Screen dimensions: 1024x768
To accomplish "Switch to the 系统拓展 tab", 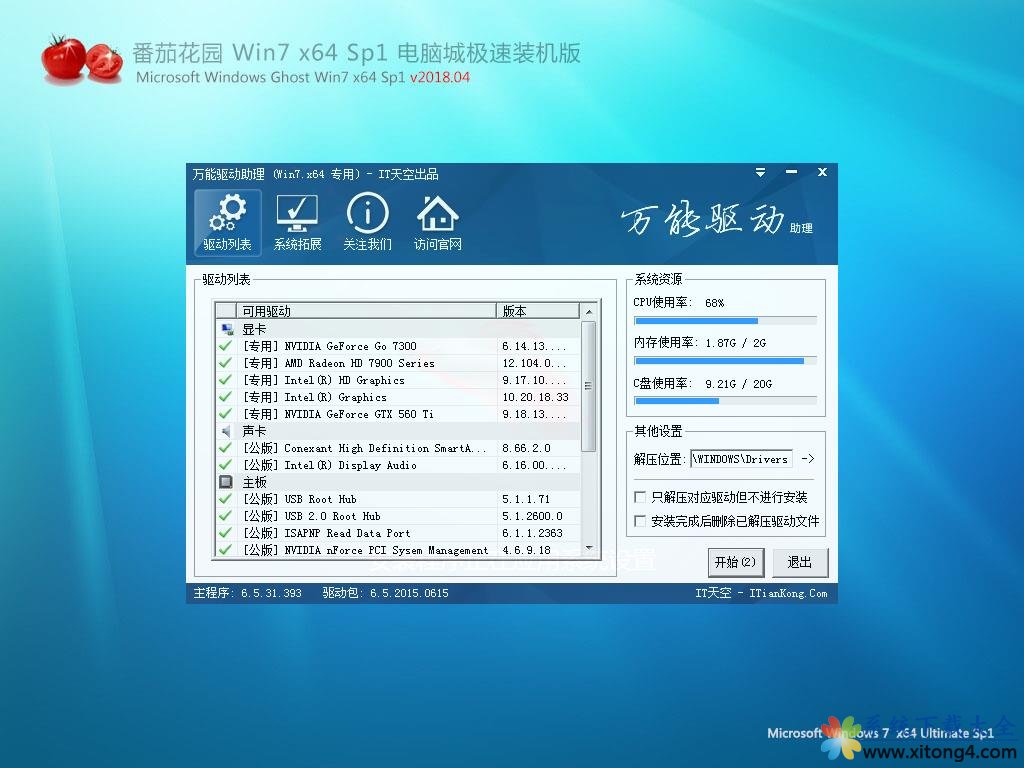I will 297,222.
